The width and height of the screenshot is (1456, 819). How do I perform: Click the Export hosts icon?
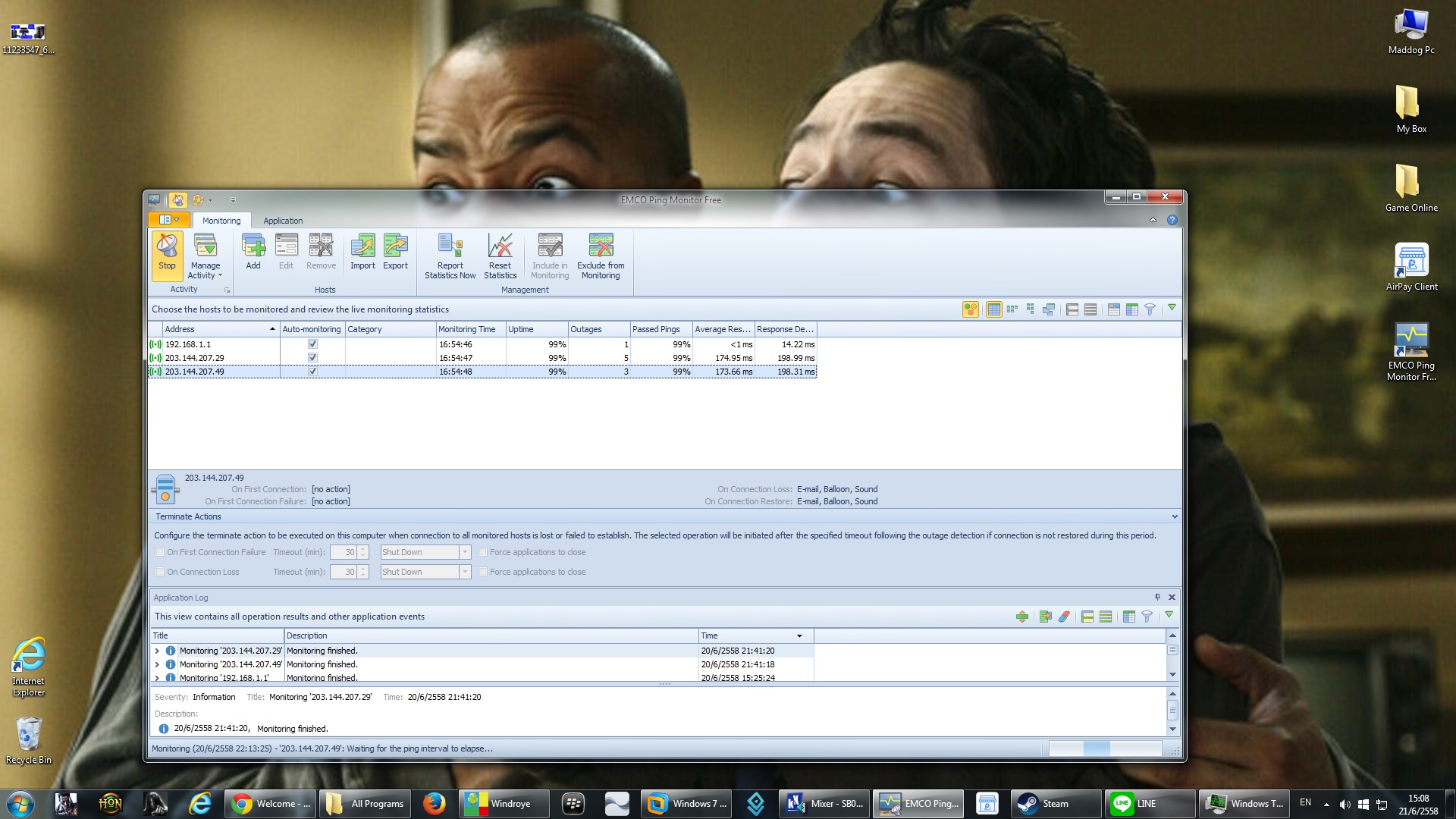coord(395,251)
